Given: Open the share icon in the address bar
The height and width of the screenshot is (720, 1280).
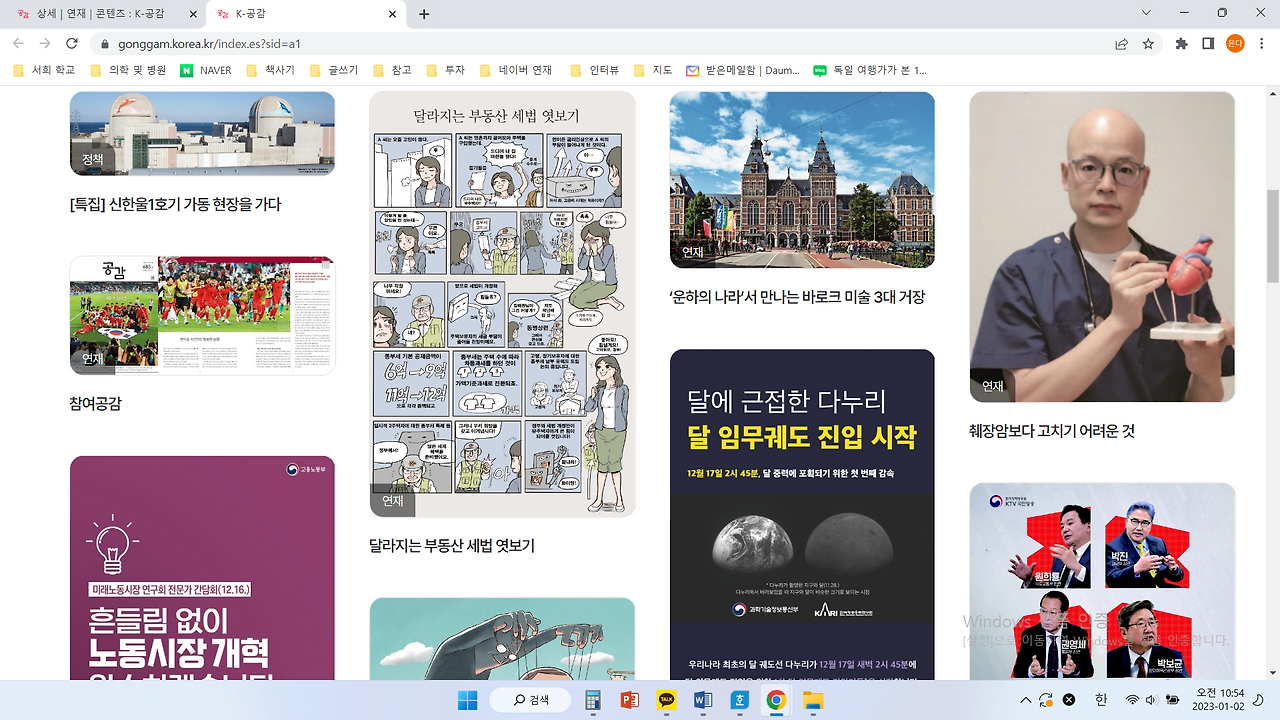Looking at the screenshot, I should tap(1121, 44).
